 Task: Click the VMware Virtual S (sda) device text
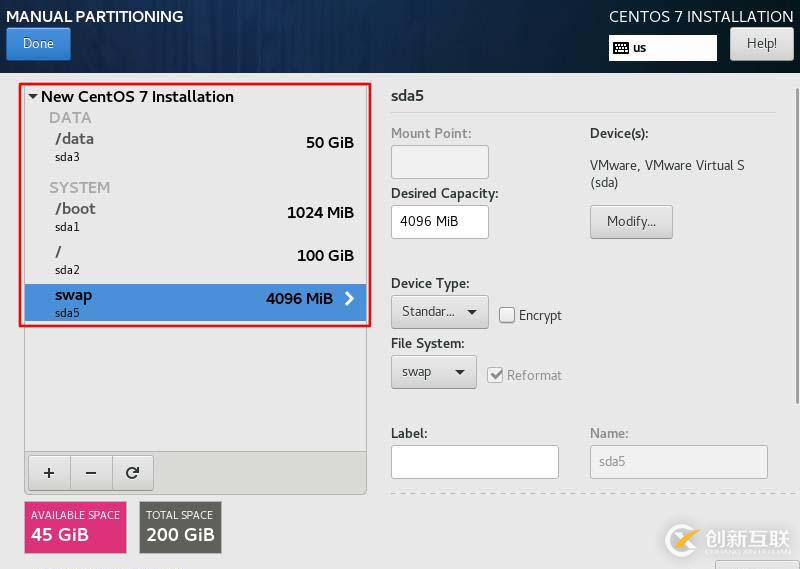click(667, 174)
